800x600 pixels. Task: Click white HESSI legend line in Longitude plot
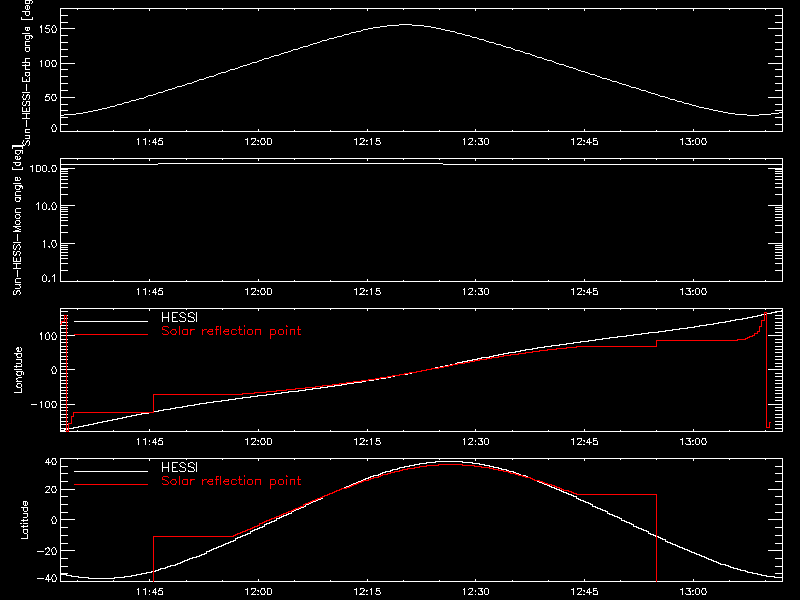point(111,321)
